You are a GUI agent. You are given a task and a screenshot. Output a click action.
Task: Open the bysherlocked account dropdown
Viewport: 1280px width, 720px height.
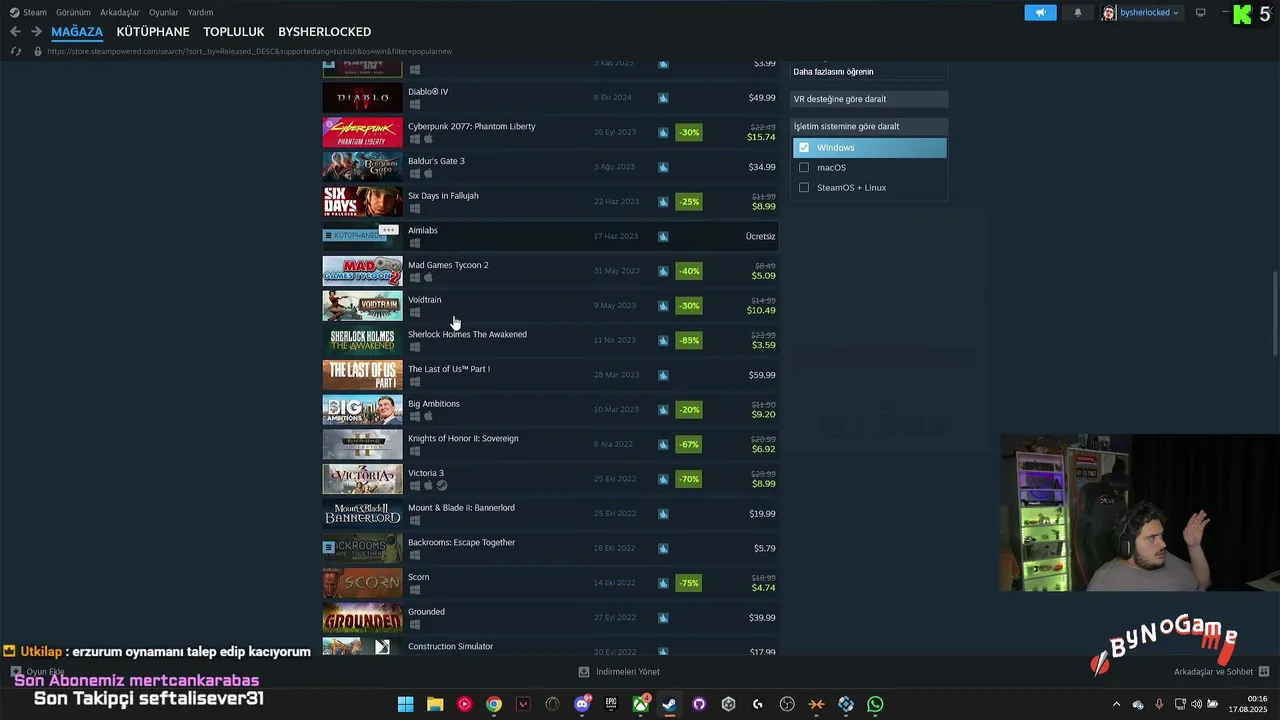[x=1141, y=13]
